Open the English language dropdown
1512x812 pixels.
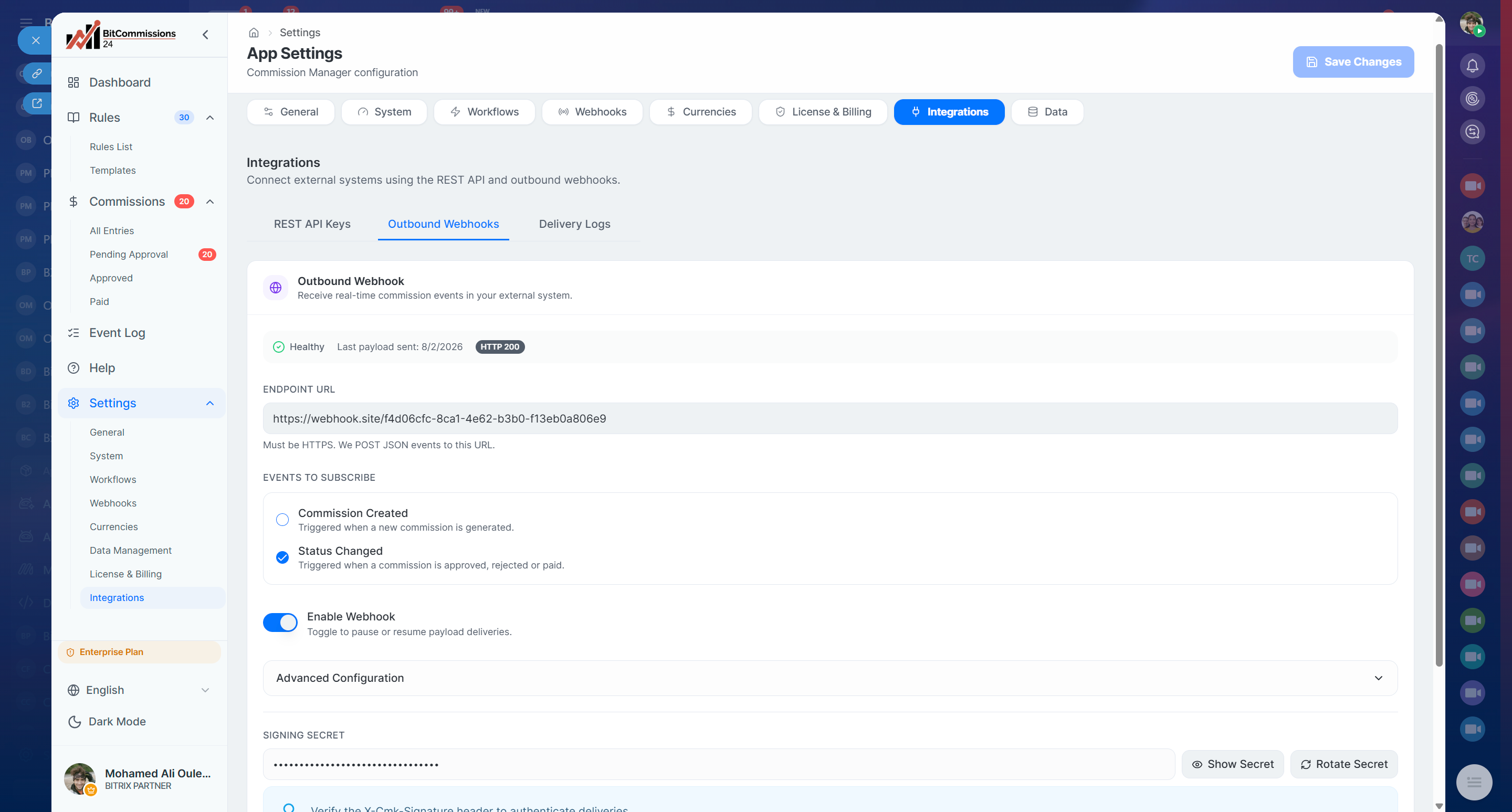(139, 690)
